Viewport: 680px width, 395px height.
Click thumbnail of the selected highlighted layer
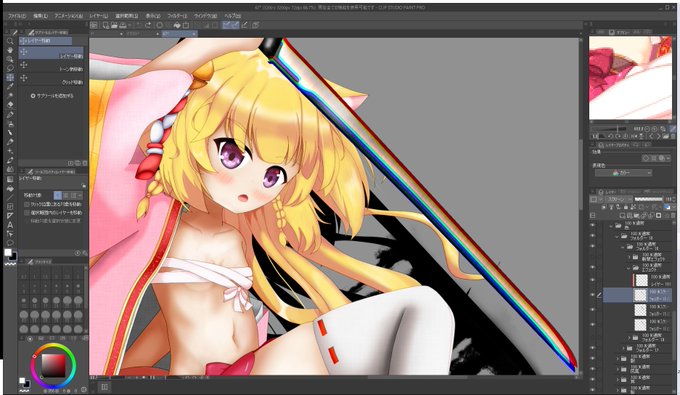[x=640, y=295]
